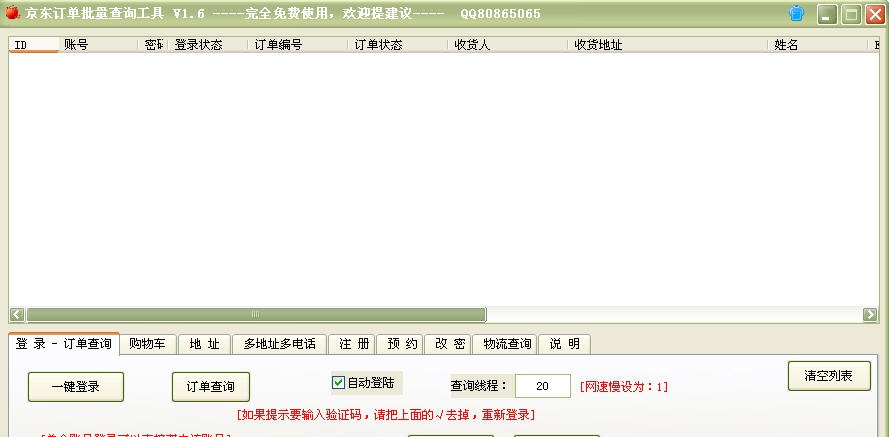This screenshot has height=437, width=889.
Task: Toggle the 自动登陆 checkbox
Action: tap(338, 383)
